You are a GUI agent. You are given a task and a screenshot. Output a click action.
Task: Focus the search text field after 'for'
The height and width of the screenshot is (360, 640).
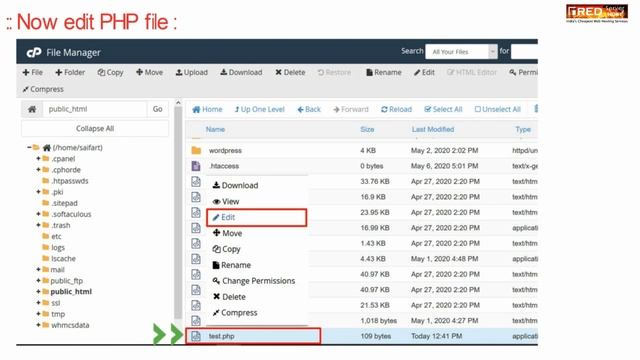524,52
